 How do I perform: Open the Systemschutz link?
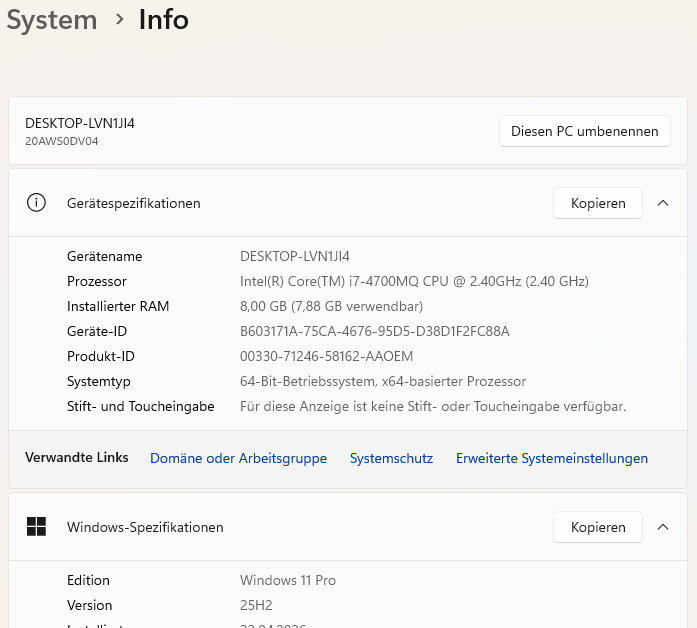click(x=391, y=458)
